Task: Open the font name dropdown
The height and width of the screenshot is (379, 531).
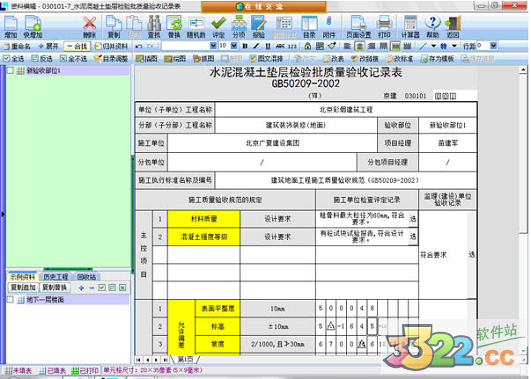Action: coord(213,45)
